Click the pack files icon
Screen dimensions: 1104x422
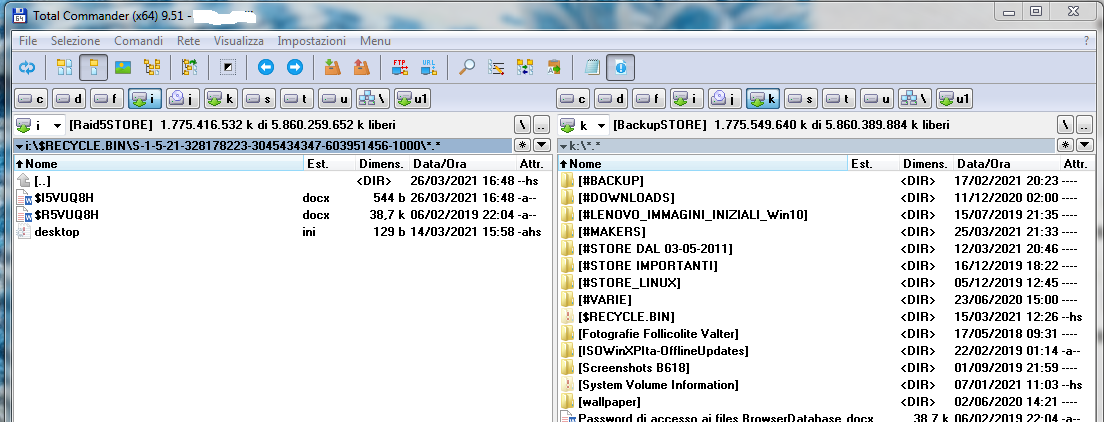(332, 68)
